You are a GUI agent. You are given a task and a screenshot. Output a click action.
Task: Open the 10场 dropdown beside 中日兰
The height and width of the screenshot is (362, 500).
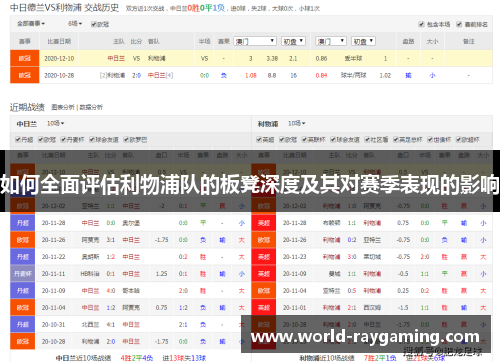[55, 124]
